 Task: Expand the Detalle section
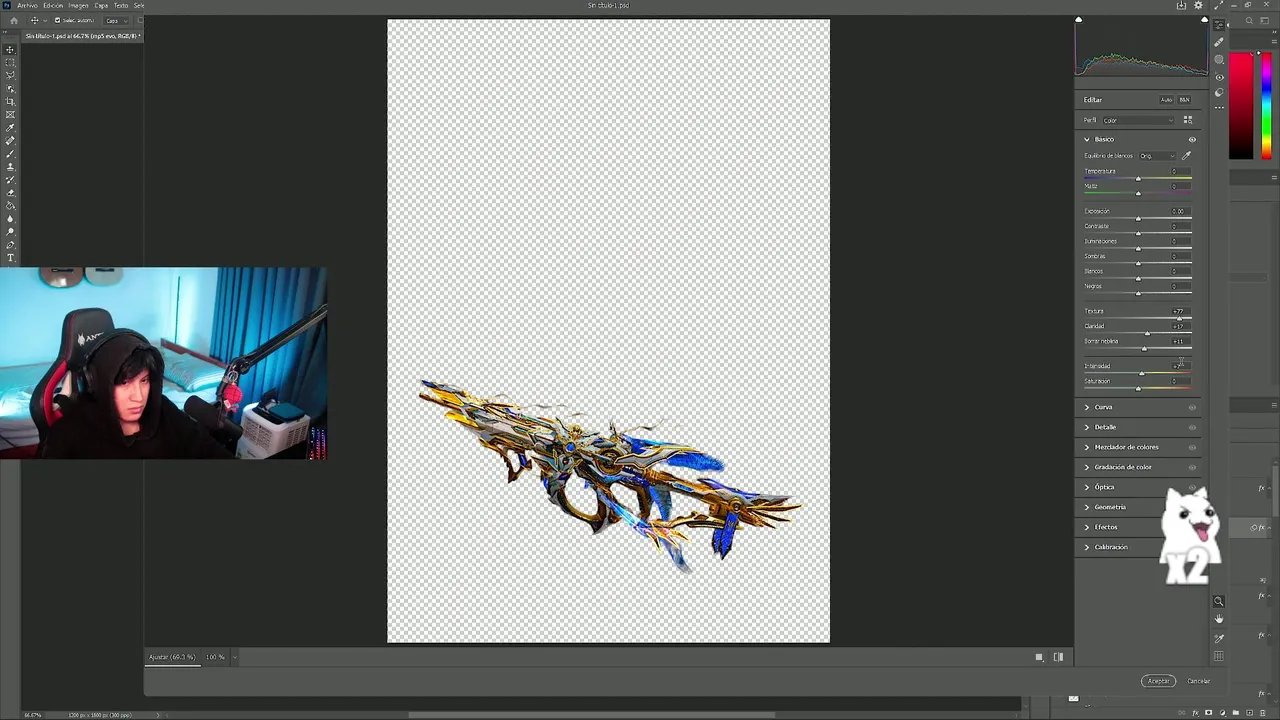(x=1087, y=427)
